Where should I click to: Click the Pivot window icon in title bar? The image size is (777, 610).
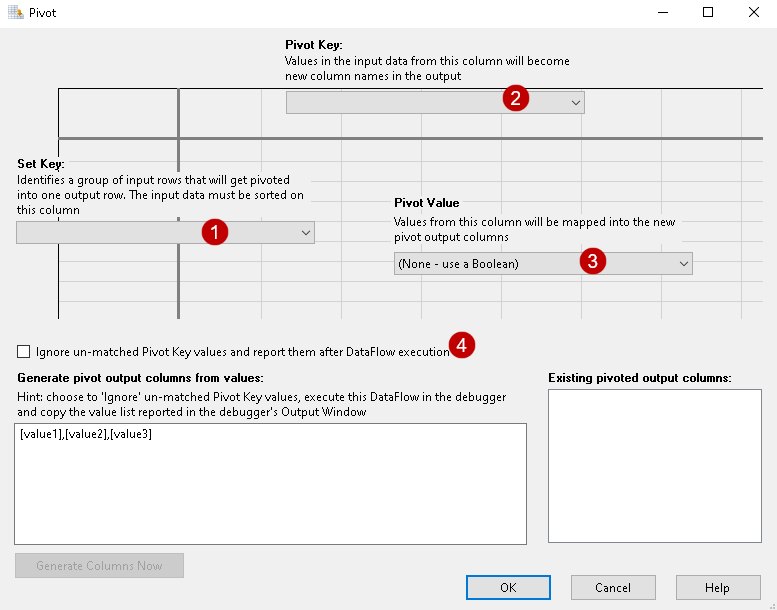13,13
